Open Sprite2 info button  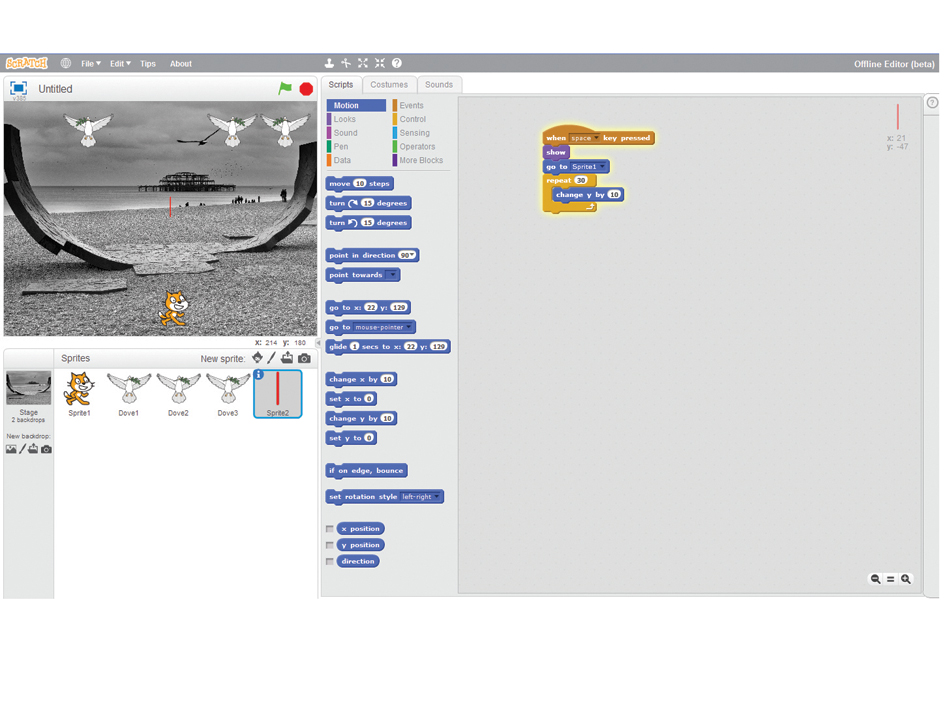(x=259, y=374)
